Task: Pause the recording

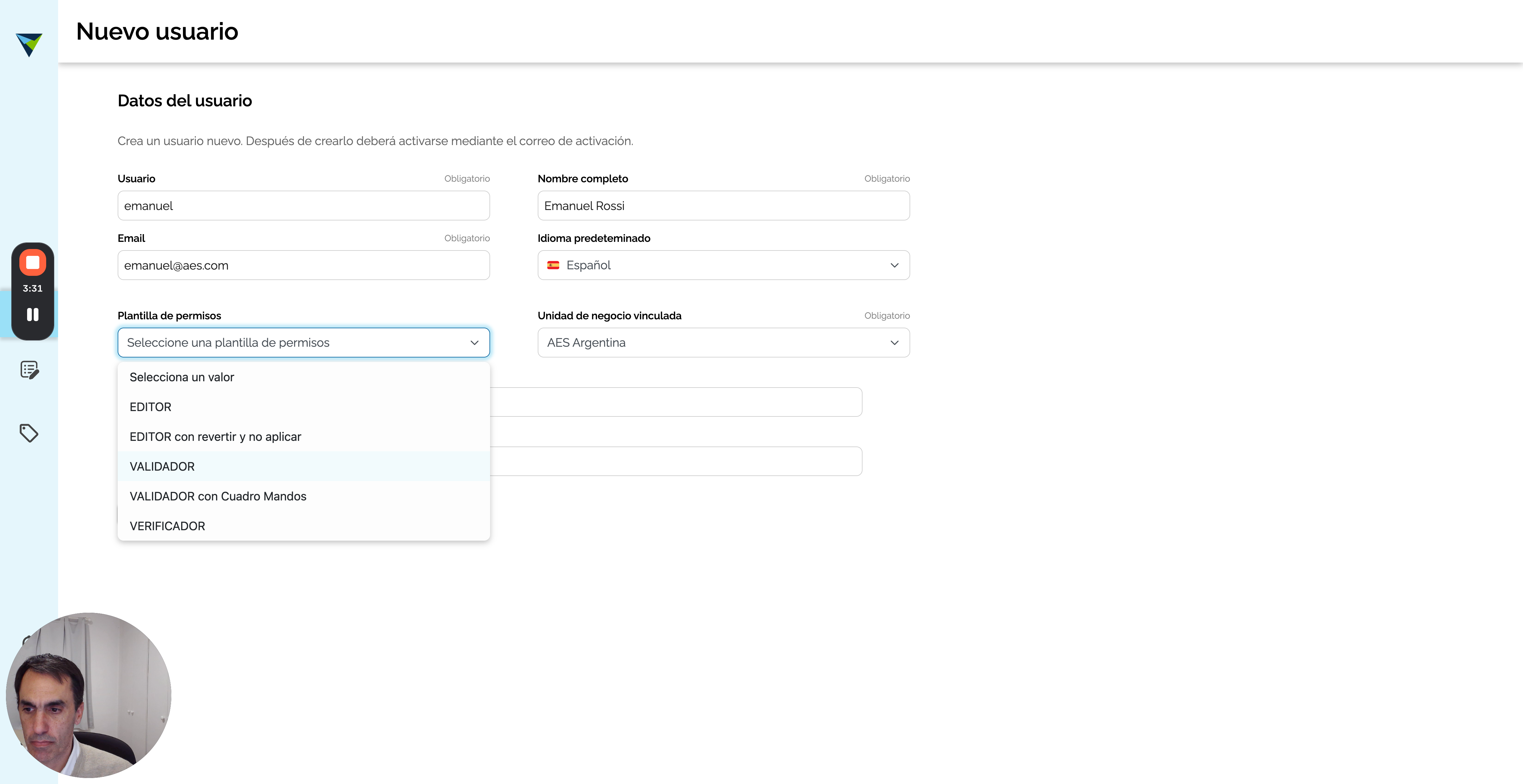Action: click(x=32, y=315)
